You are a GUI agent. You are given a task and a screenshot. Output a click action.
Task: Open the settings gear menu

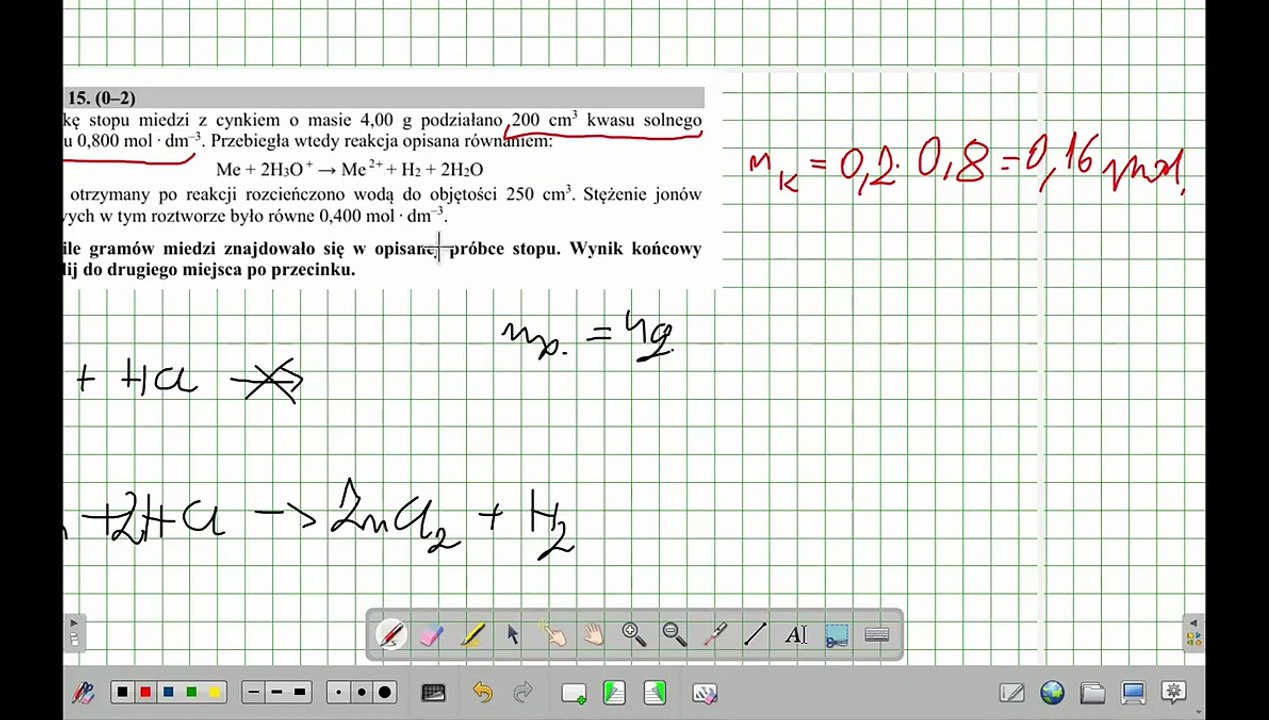[x=1174, y=692]
